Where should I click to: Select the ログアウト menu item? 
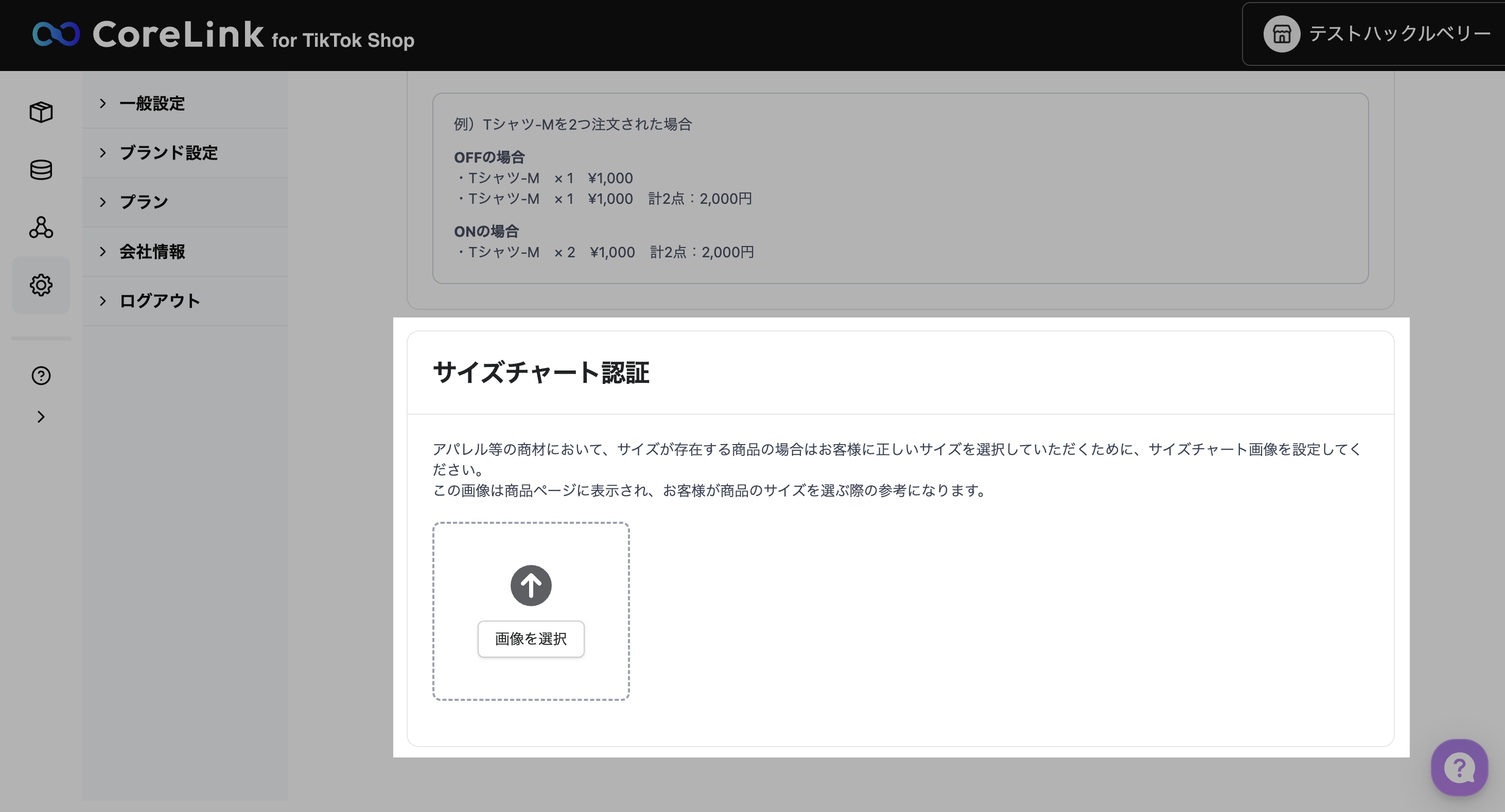pyautogui.click(x=160, y=302)
